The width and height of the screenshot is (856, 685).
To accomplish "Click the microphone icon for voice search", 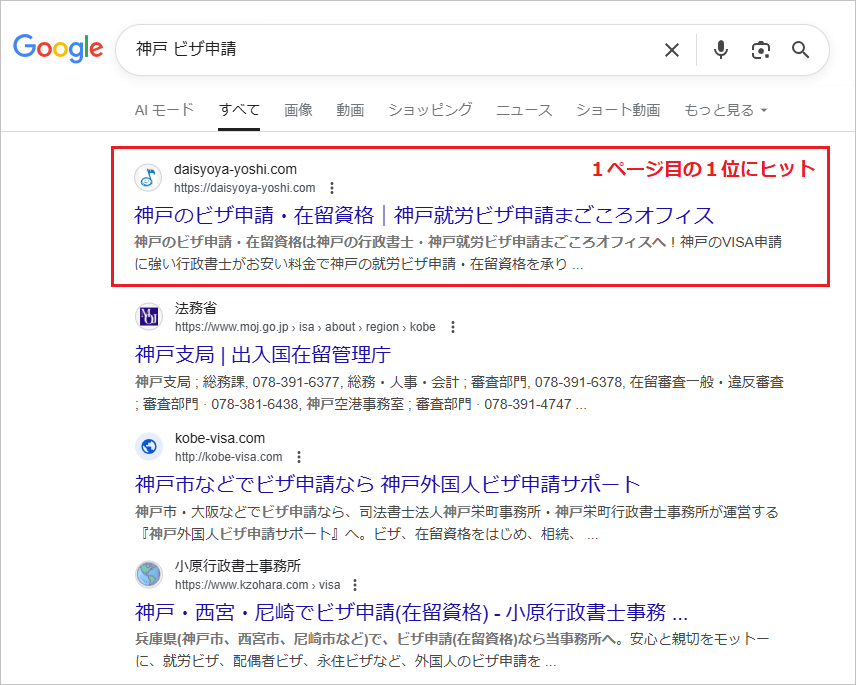I will click(x=720, y=49).
